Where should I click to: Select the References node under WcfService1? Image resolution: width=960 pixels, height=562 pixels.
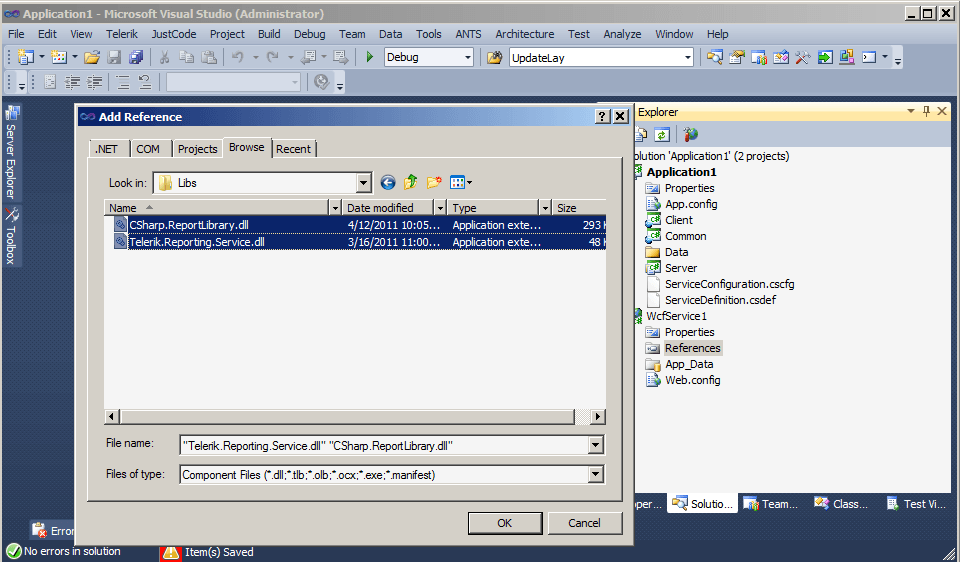point(692,348)
